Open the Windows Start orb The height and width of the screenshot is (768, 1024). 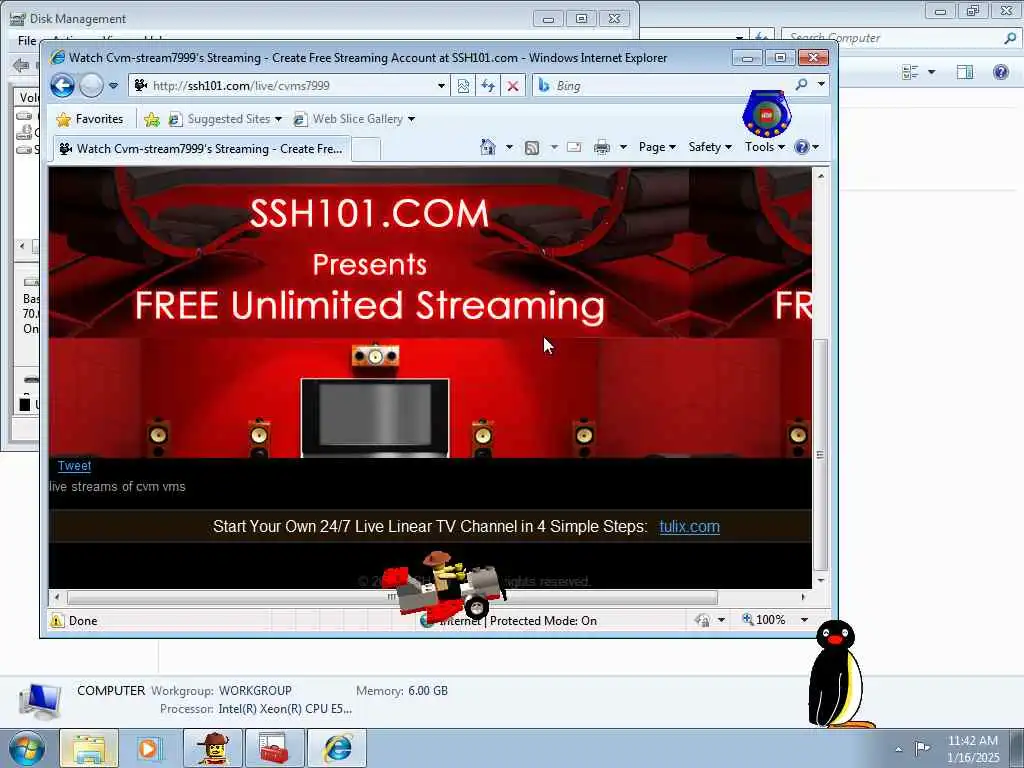click(x=27, y=748)
